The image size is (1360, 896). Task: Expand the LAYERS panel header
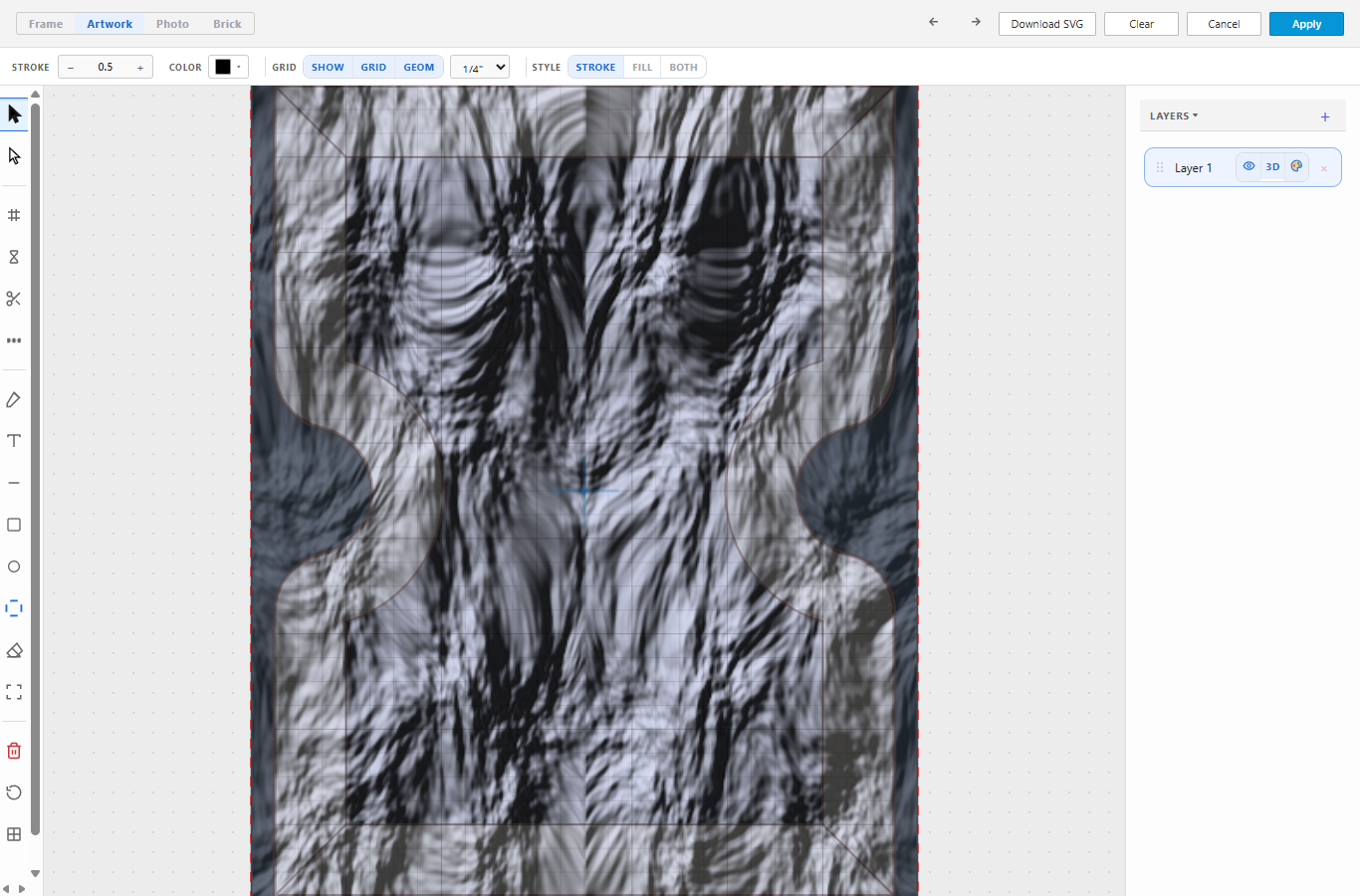pos(1174,115)
